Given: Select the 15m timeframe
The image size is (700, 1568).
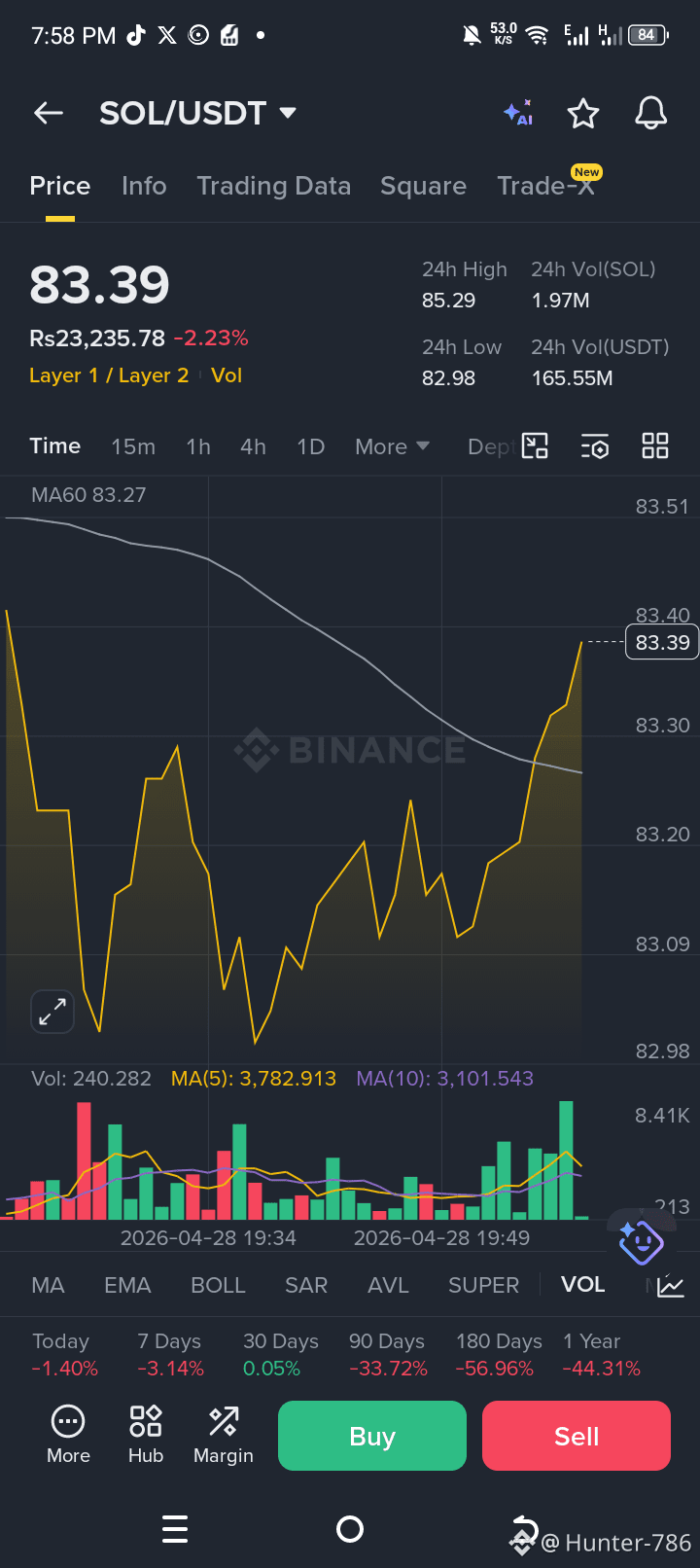Looking at the screenshot, I should click(133, 446).
